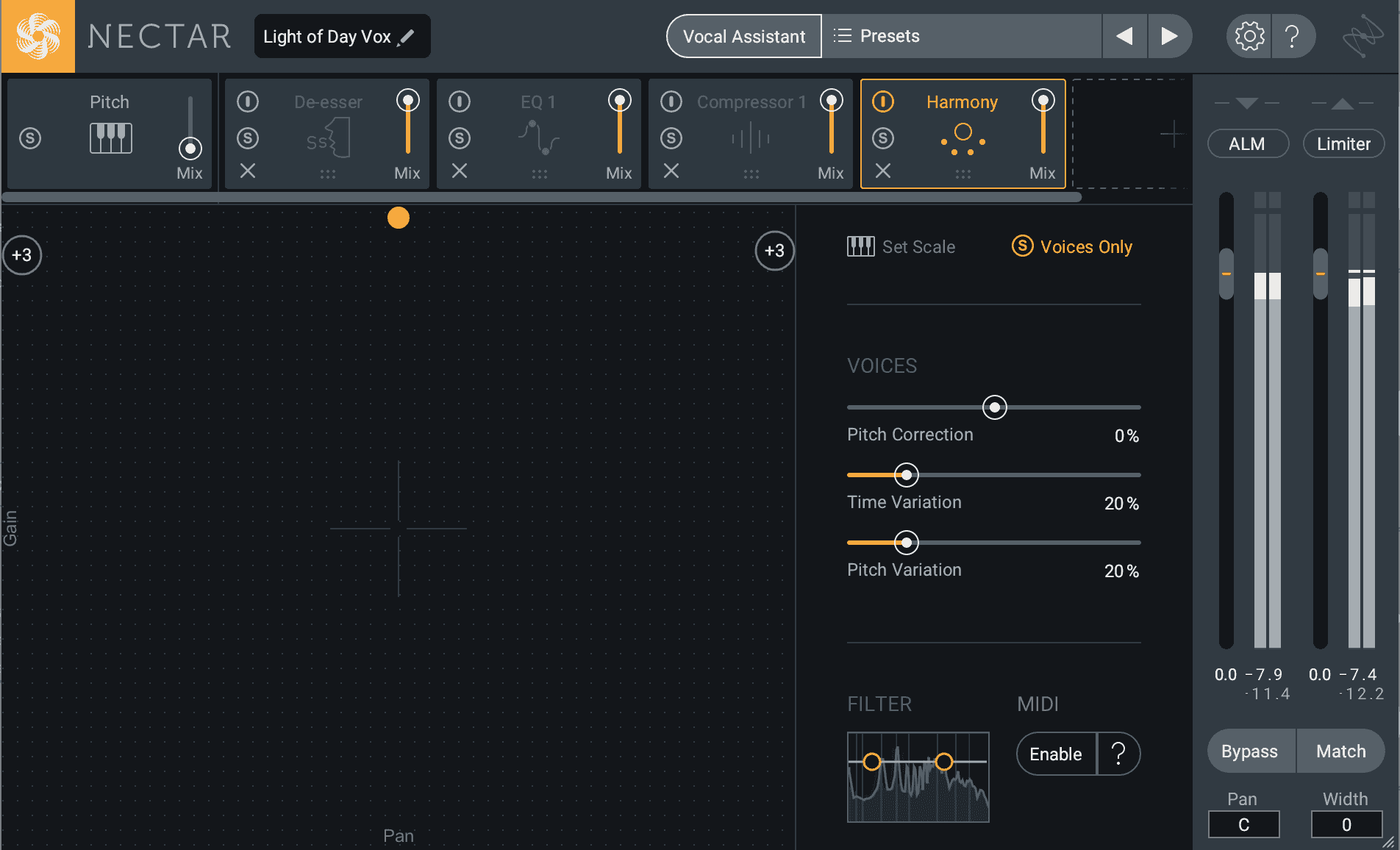Click the Pan value field
Image resolution: width=1400 pixels, height=850 pixels.
pyautogui.click(x=1244, y=824)
